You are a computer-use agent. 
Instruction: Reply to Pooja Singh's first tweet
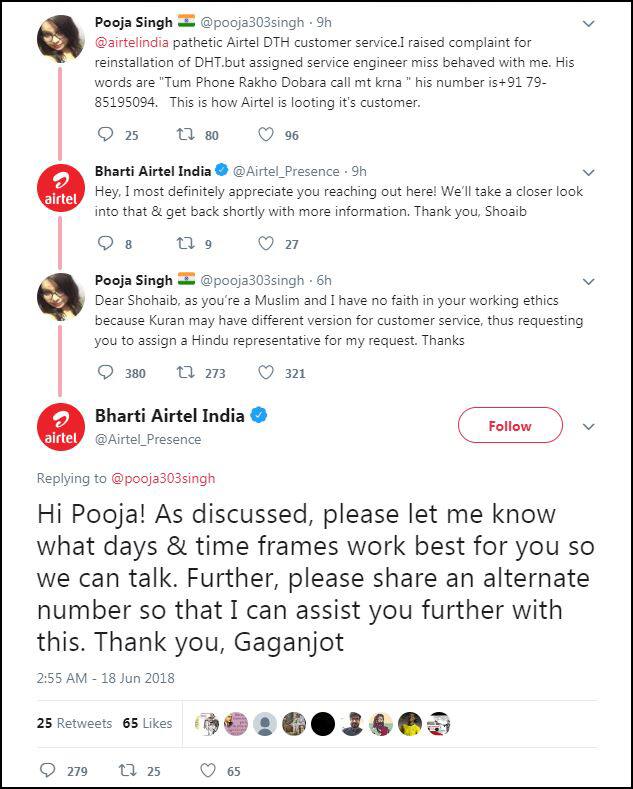(108, 135)
